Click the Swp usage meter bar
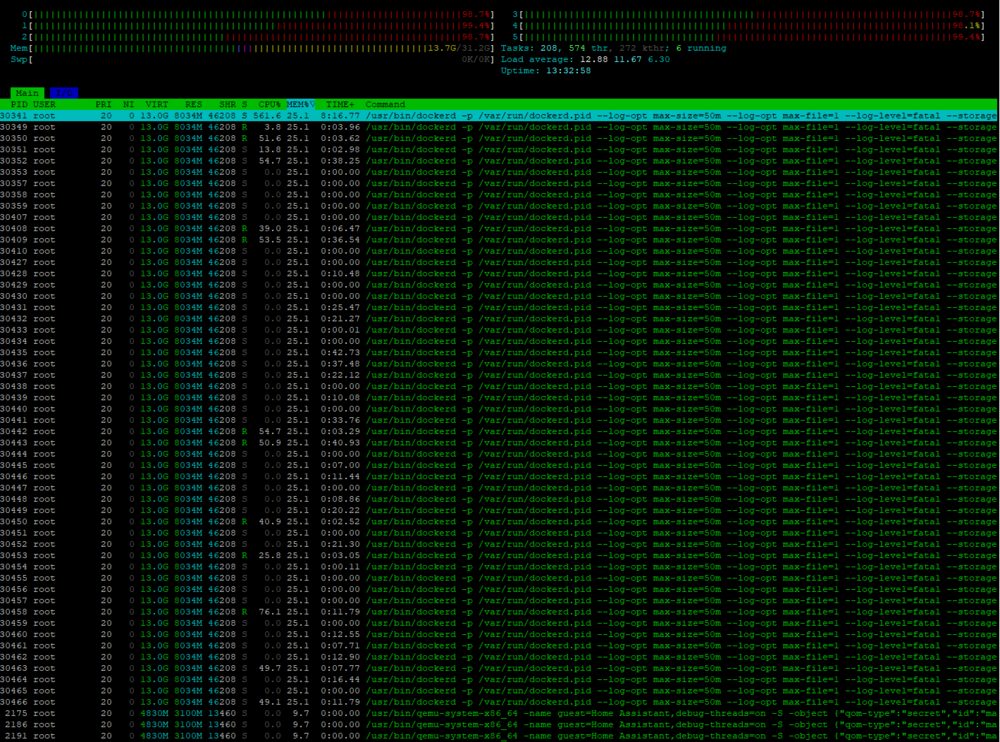 point(253,60)
